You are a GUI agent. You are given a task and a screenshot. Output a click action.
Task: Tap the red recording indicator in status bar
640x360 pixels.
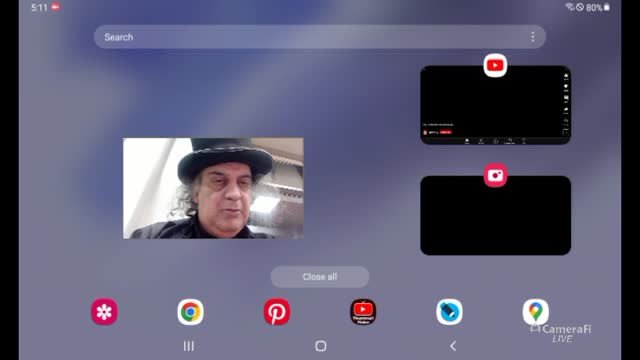tap(56, 7)
